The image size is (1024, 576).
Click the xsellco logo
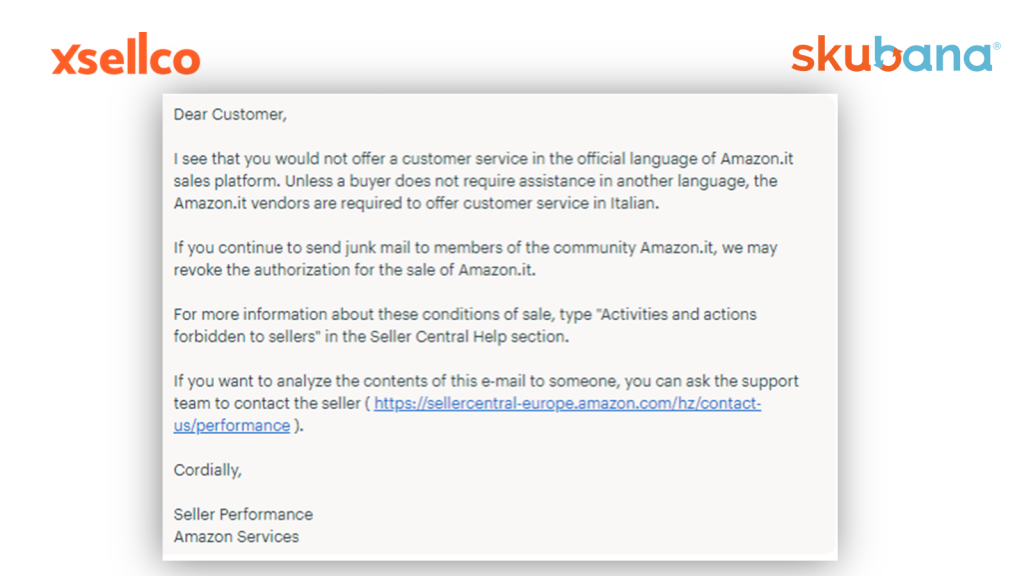pos(126,54)
